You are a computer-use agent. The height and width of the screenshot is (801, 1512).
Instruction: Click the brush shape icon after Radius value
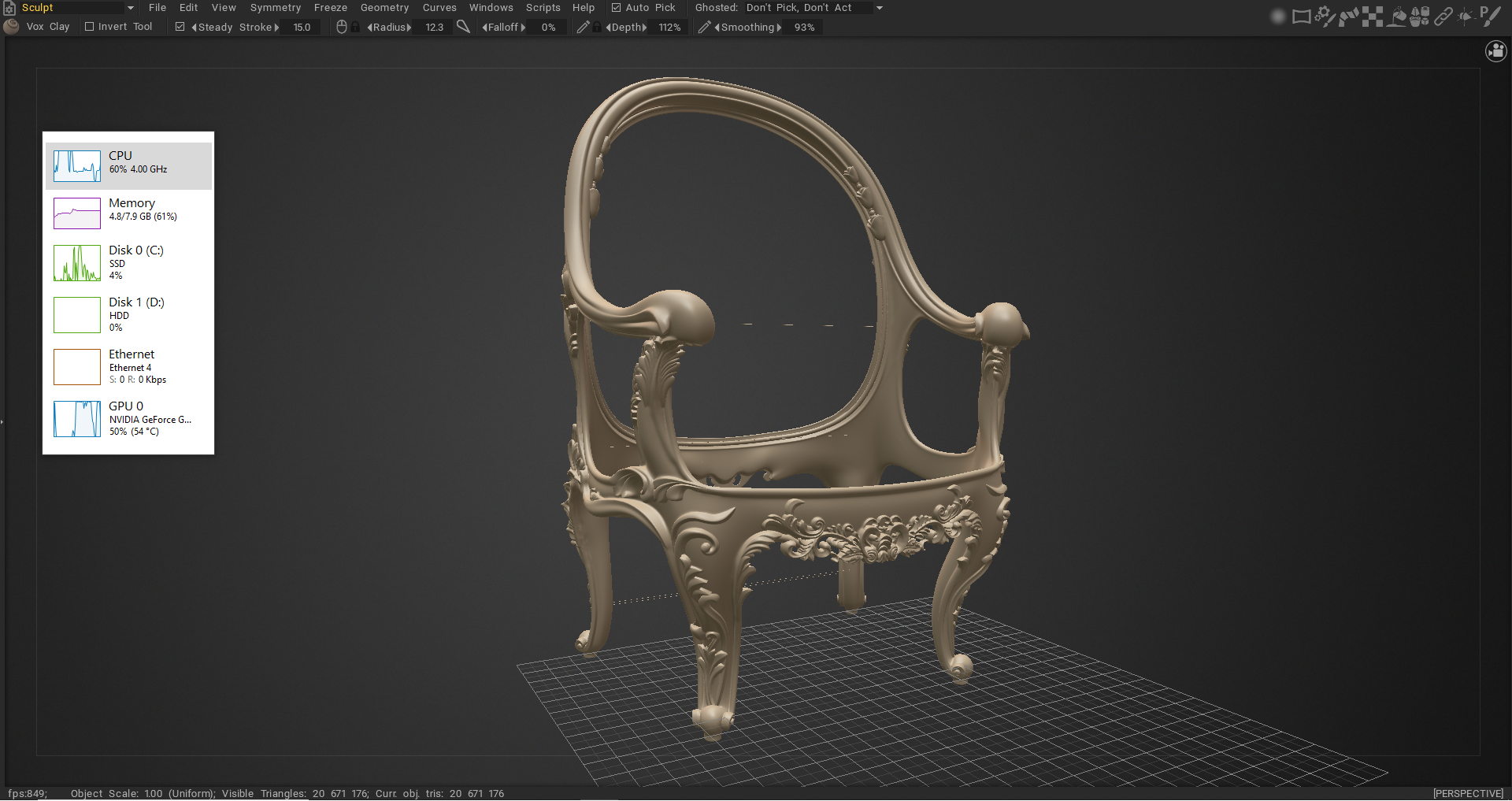pos(464,27)
